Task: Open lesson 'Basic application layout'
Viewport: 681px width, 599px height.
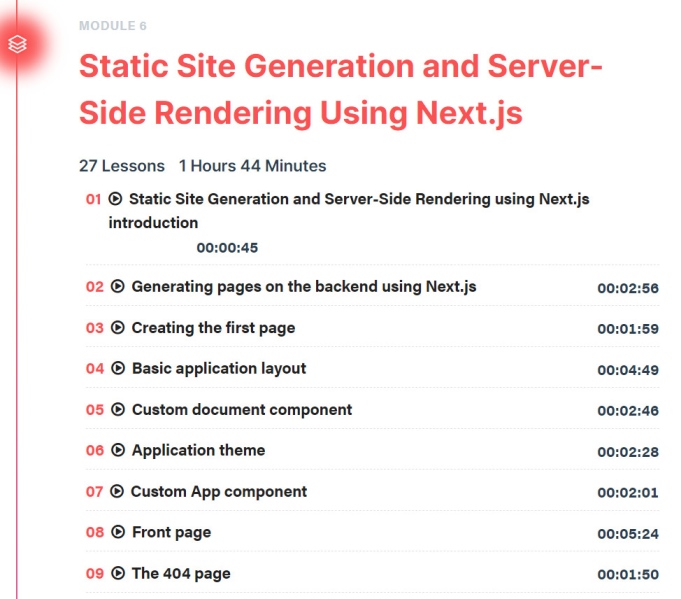Action: pyautogui.click(x=219, y=368)
